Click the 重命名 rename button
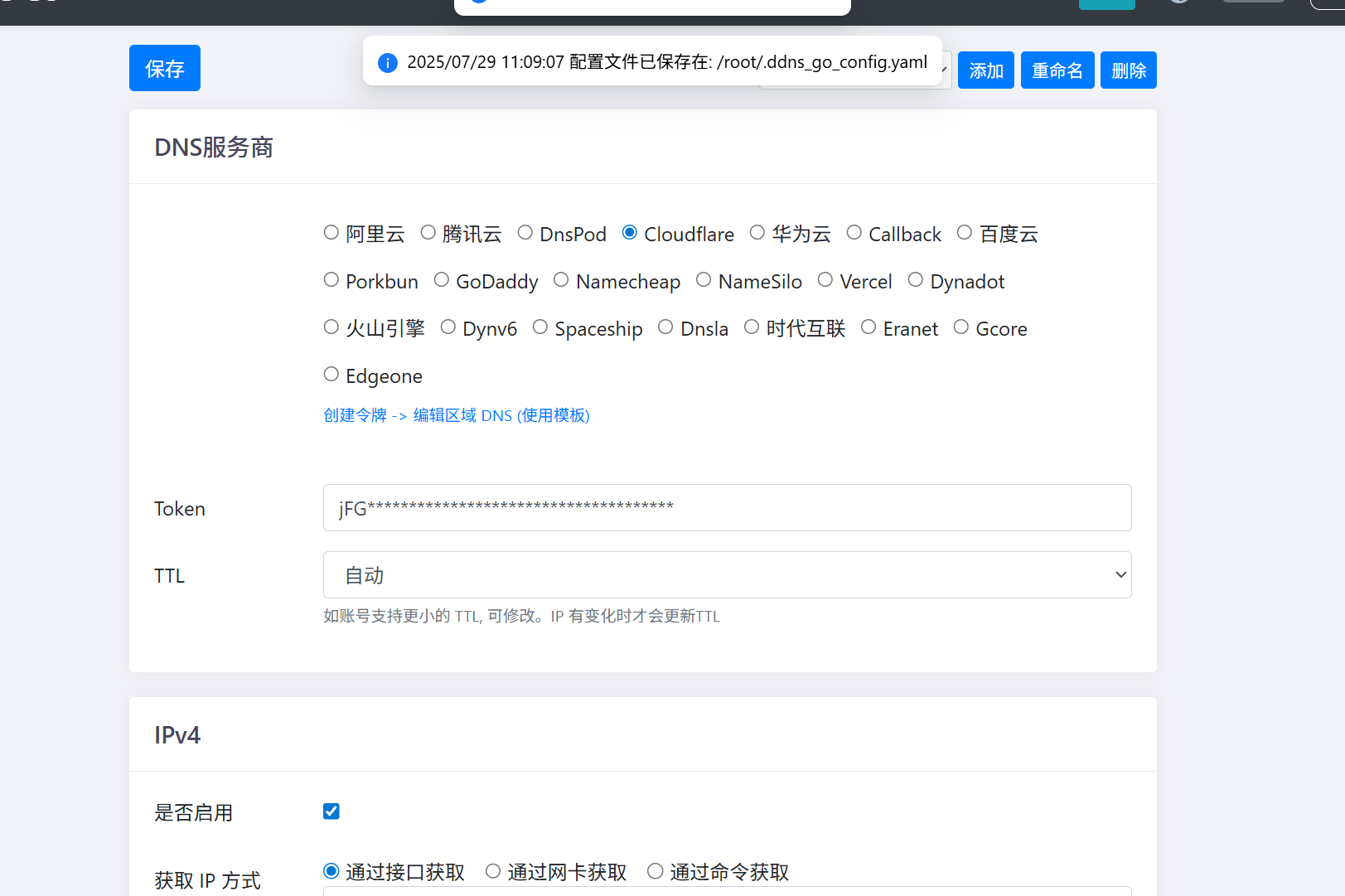The width and height of the screenshot is (1345, 896). pyautogui.click(x=1057, y=70)
